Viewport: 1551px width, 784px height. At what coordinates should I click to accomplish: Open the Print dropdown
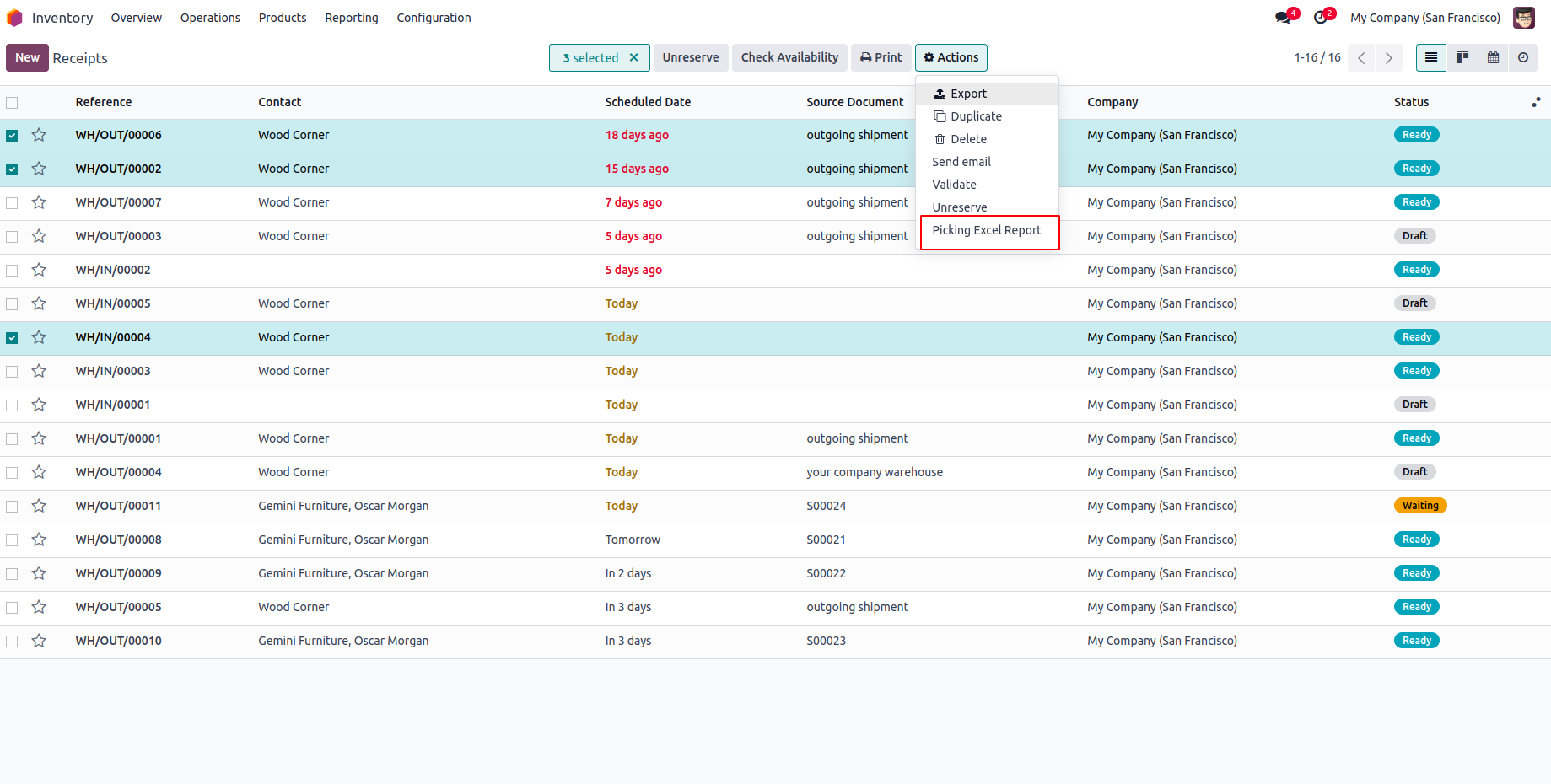coord(881,57)
